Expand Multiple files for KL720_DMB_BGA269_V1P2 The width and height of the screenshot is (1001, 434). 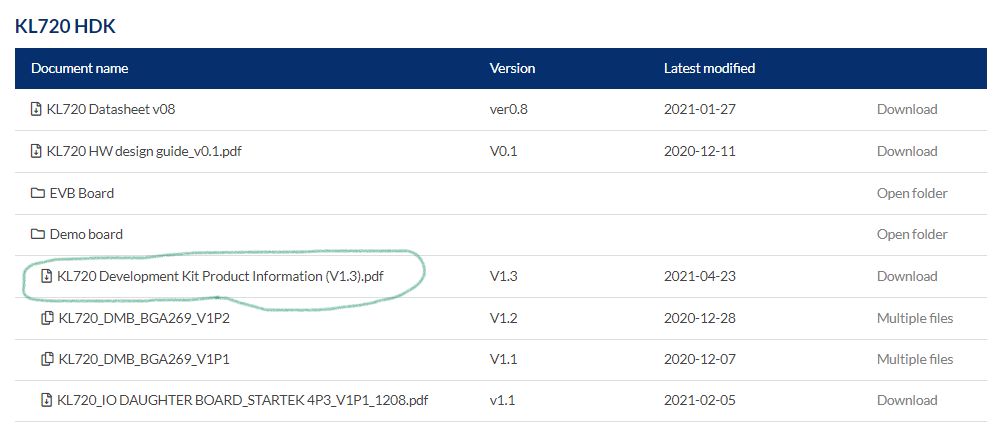pyautogui.click(x=915, y=318)
